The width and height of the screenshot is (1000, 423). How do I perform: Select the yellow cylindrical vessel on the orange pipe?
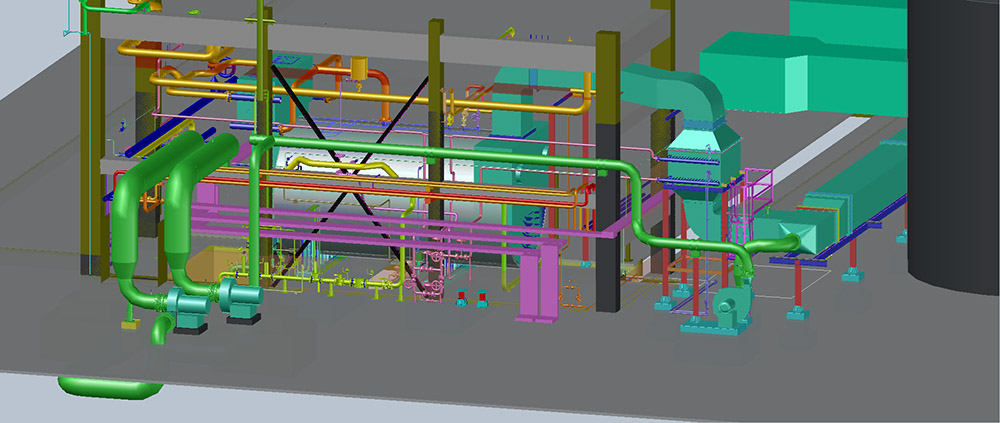(360, 68)
